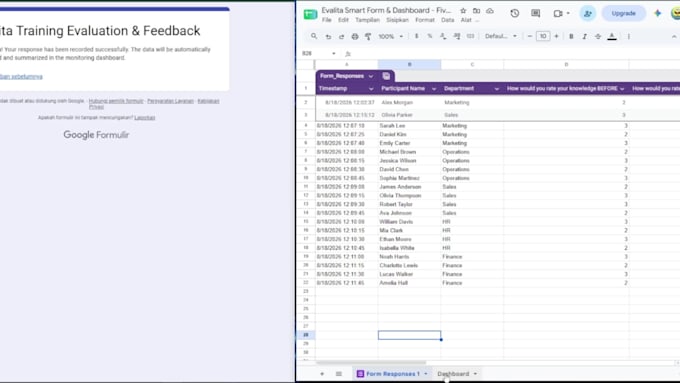
Task: Open the Timestamp column filter dropdown
Action: (371, 89)
